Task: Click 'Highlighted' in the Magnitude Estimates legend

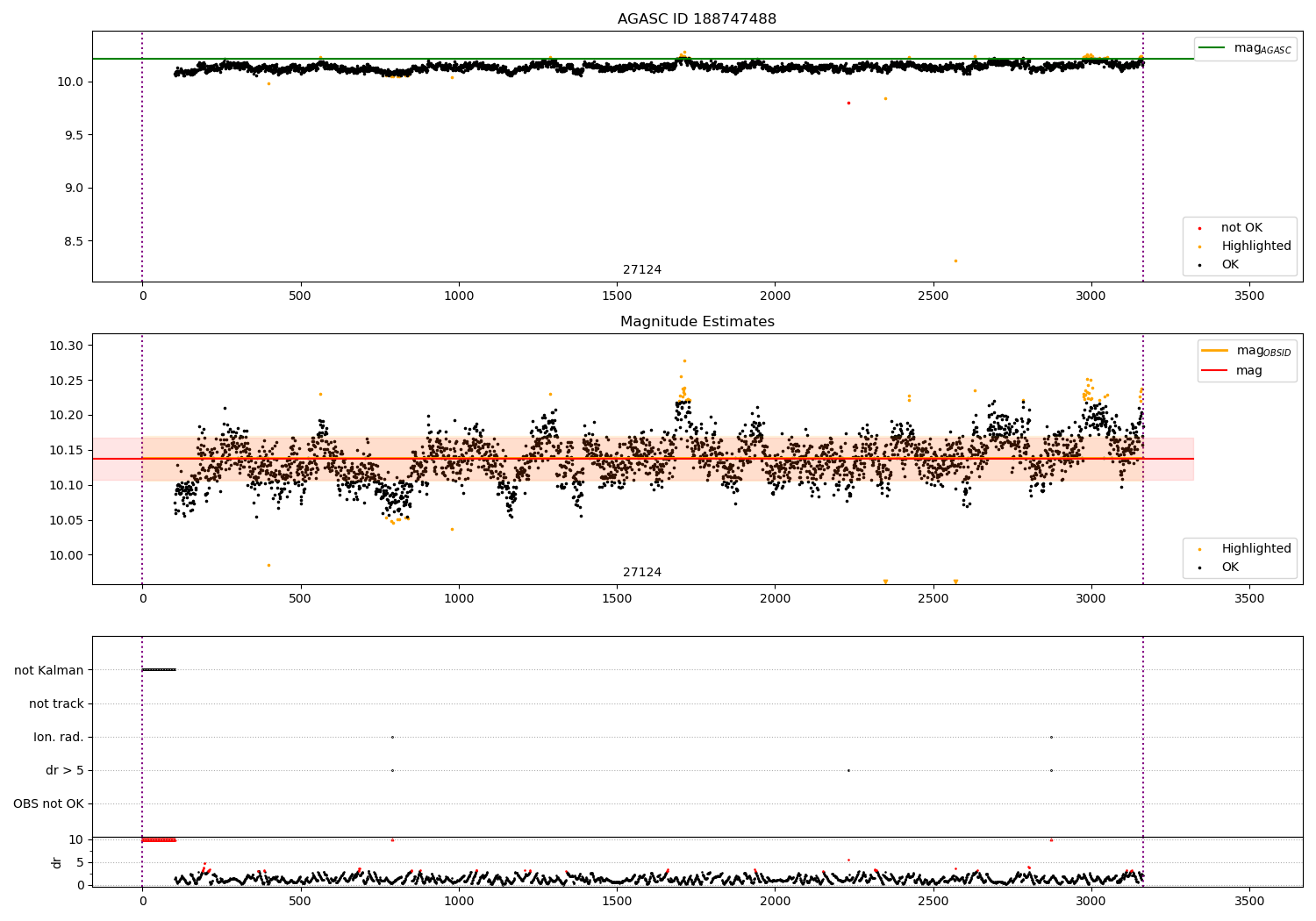Action: coord(1256,549)
